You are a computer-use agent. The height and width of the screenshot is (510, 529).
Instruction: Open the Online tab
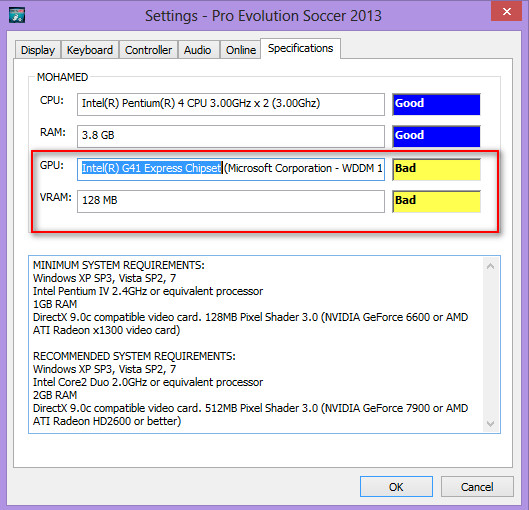pyautogui.click(x=241, y=50)
